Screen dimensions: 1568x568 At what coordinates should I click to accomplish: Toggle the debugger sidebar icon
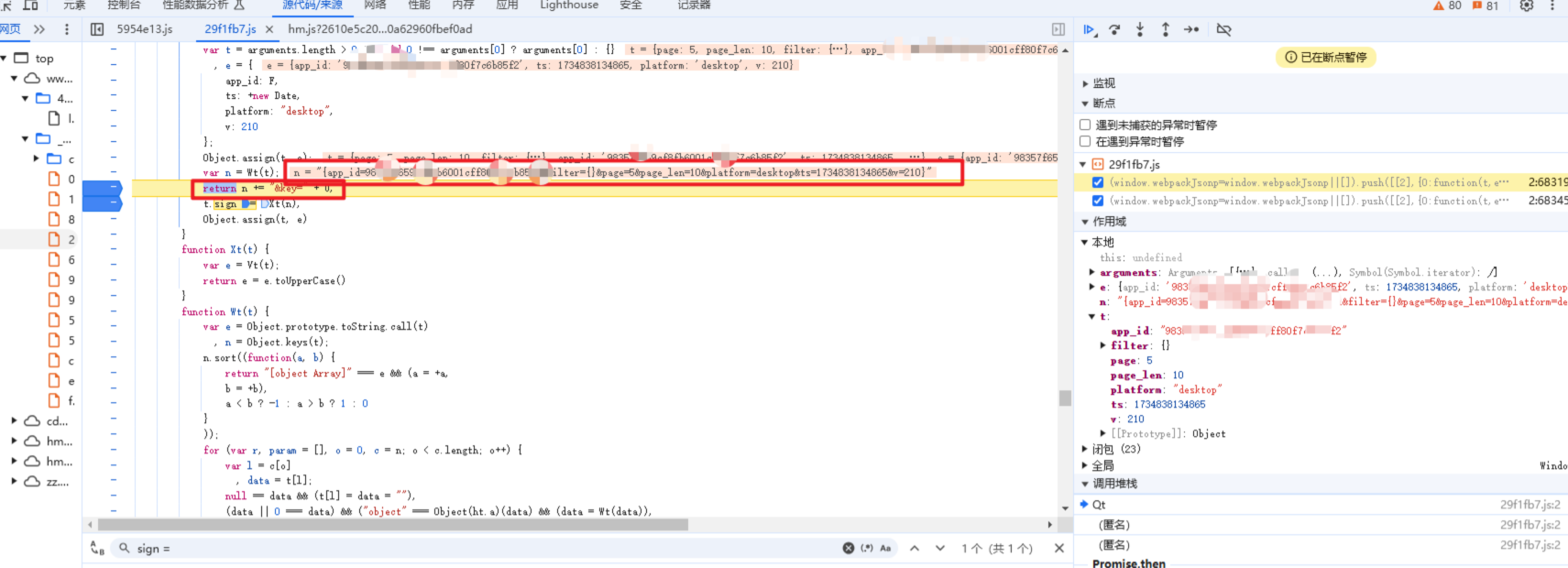1058,29
